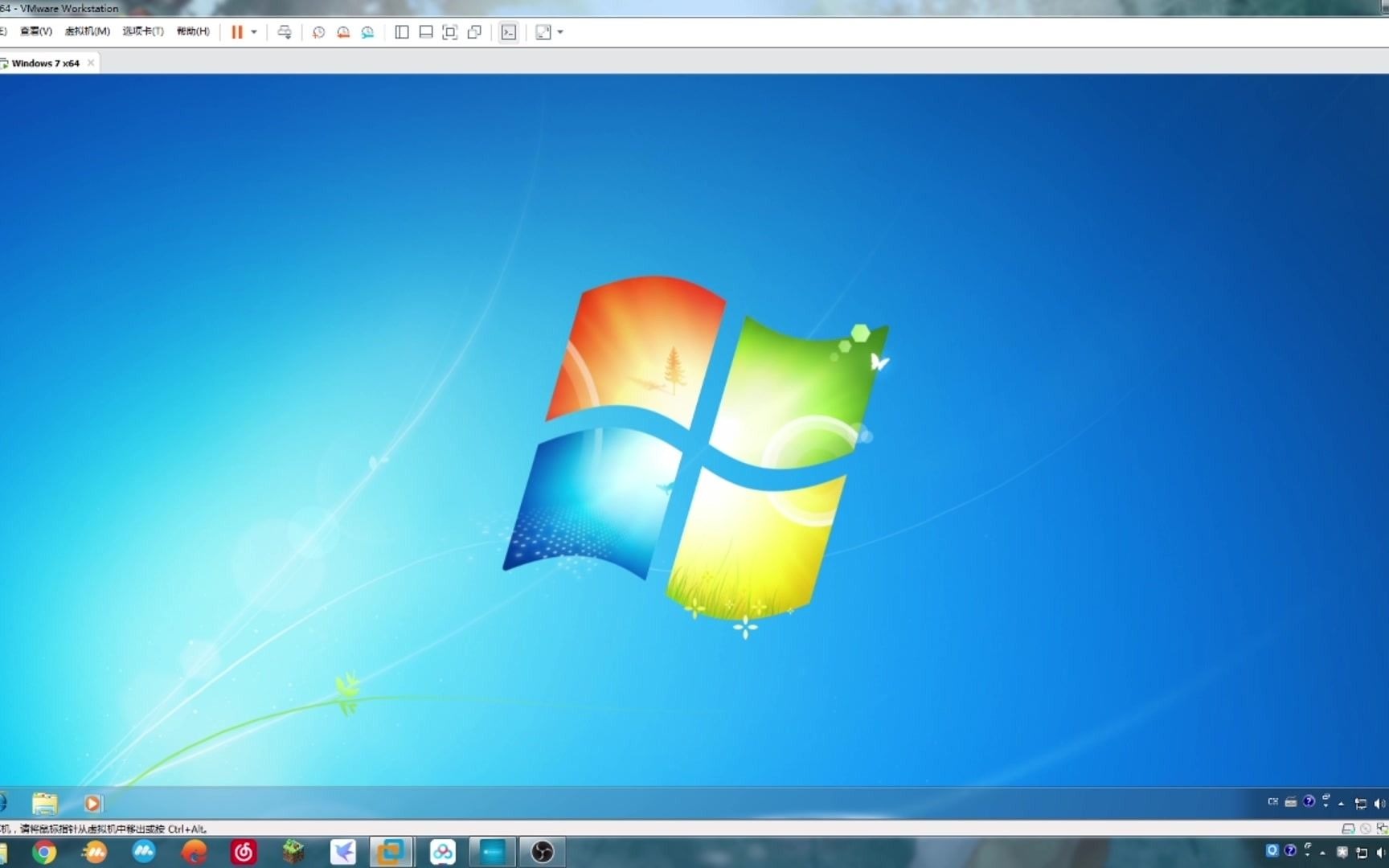This screenshot has height=868, width=1389.
Task: Open the host network tray icon
Action: coord(1362,853)
